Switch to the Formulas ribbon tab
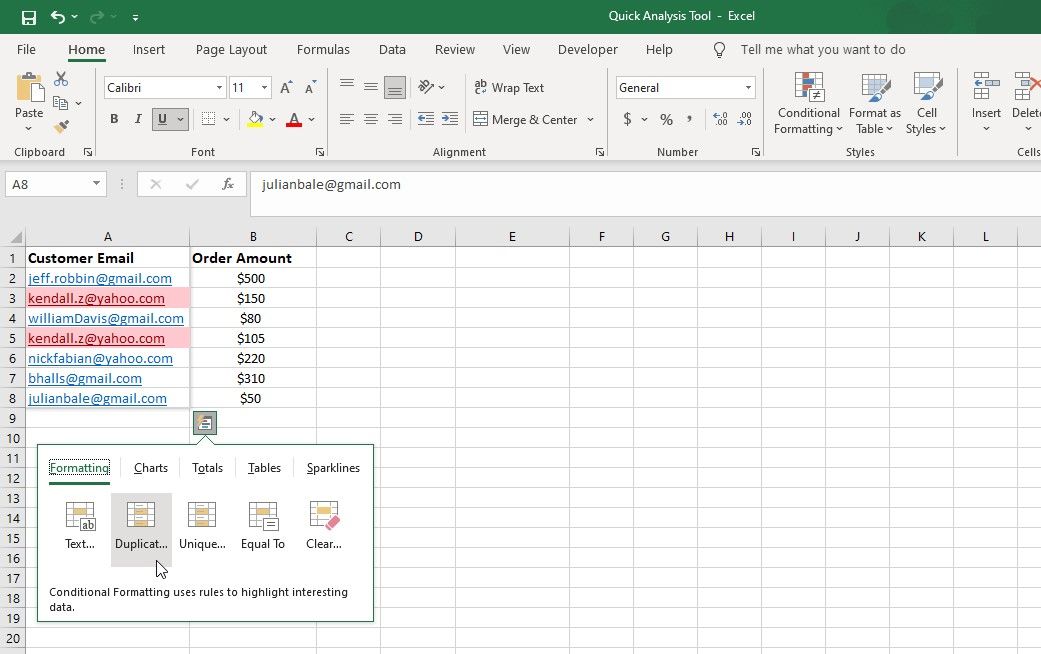Screen dimensions: 1041x654 point(323,49)
